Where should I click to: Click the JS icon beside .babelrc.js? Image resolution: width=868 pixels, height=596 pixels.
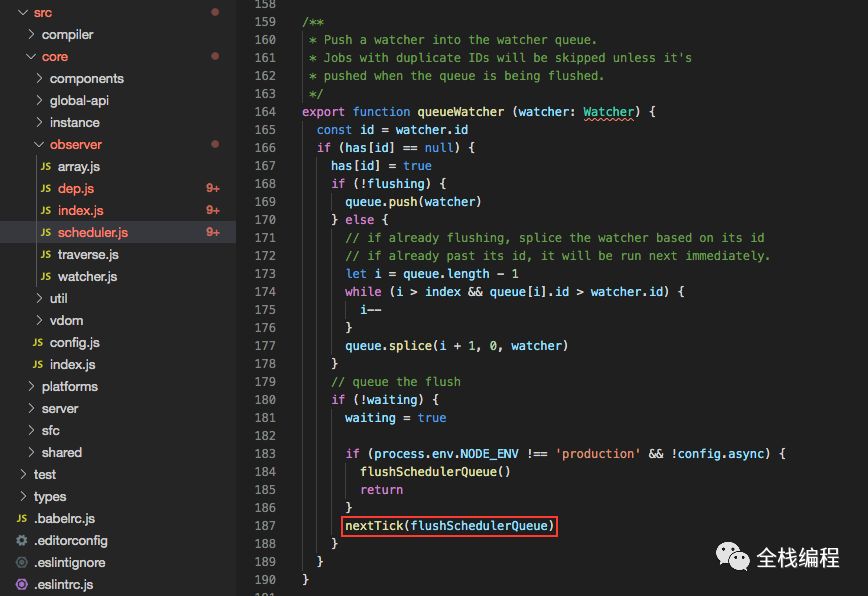22,518
